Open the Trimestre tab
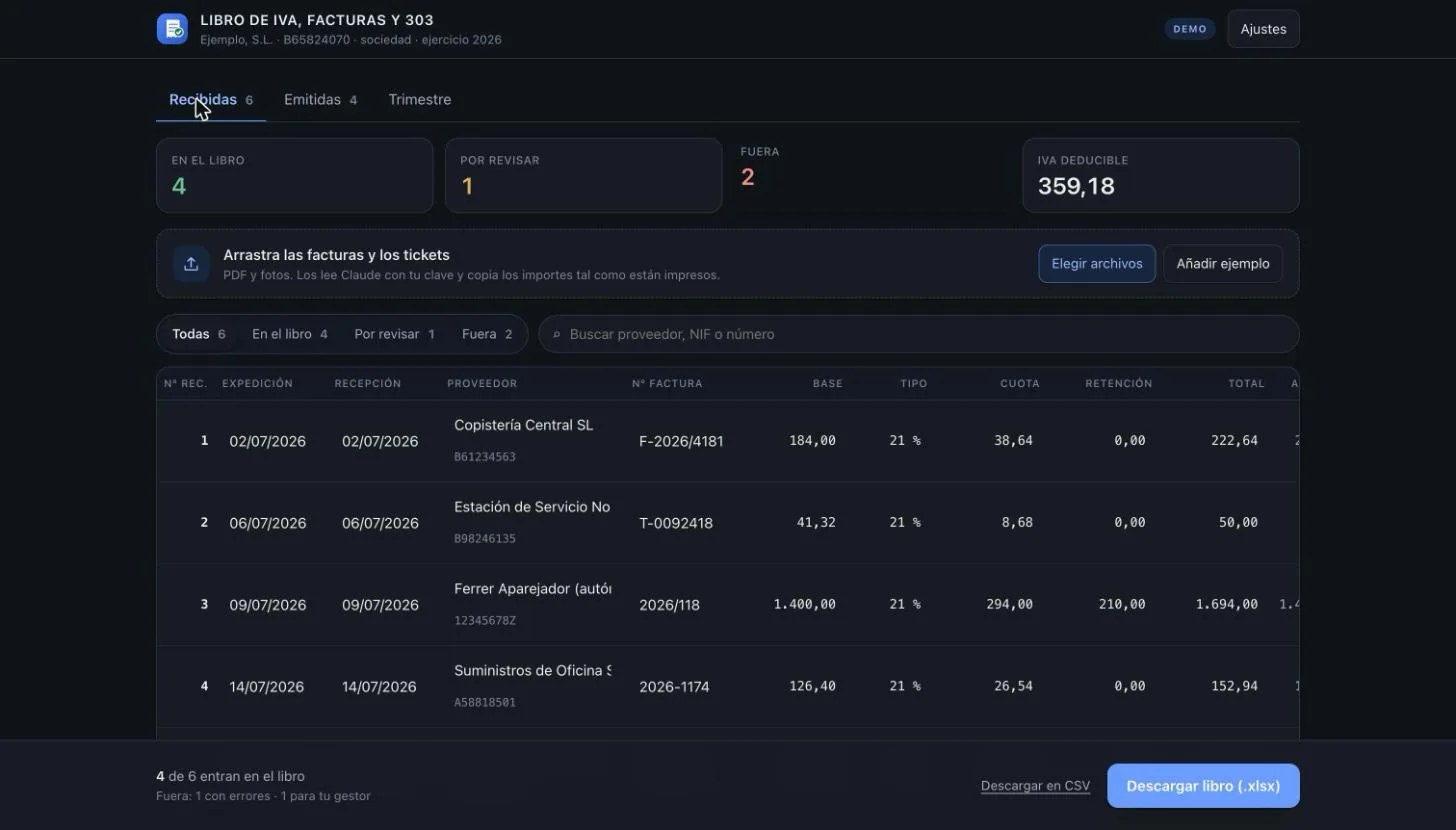 point(420,100)
